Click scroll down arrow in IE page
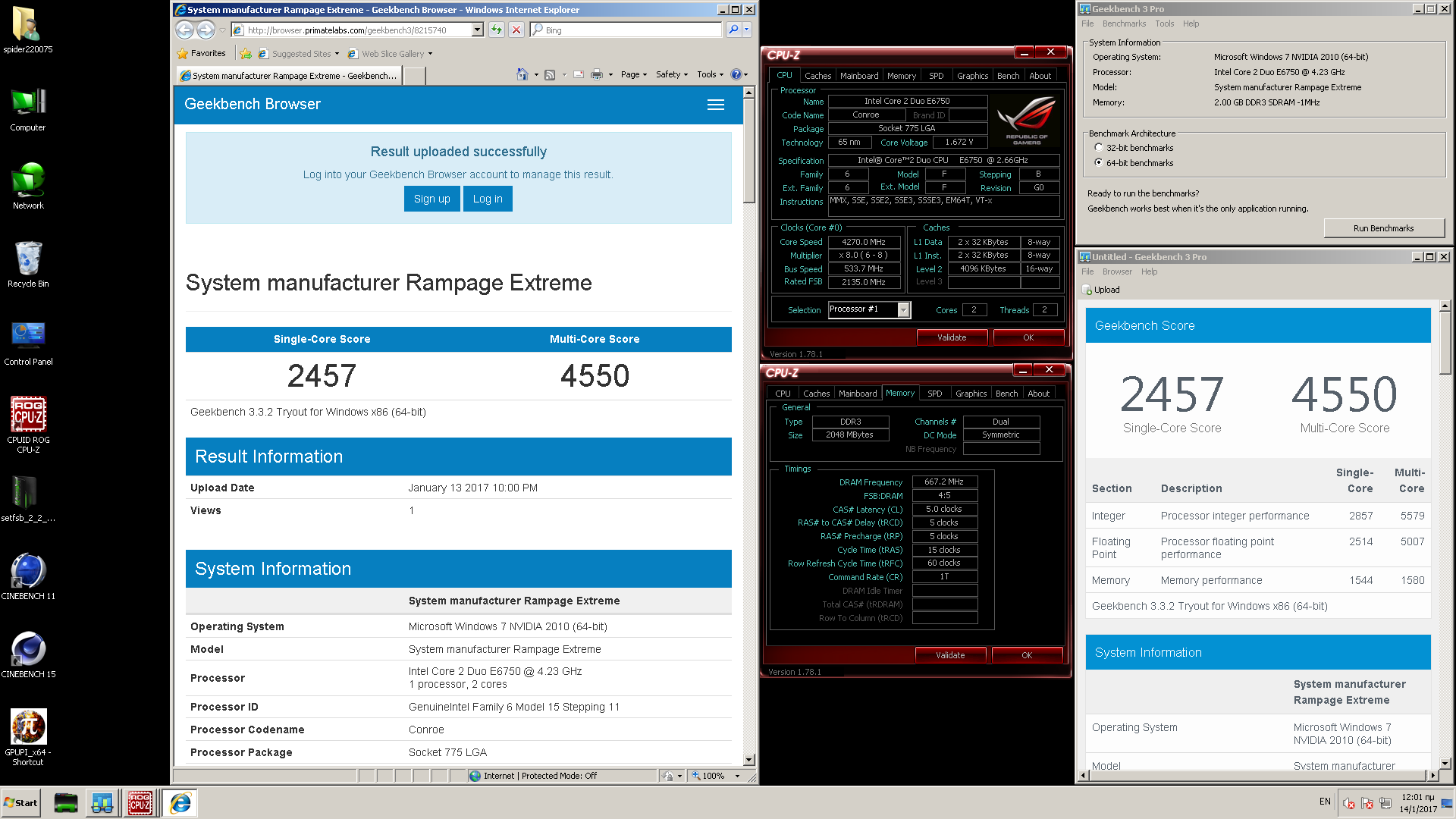The width and height of the screenshot is (1456, 819). [x=748, y=760]
